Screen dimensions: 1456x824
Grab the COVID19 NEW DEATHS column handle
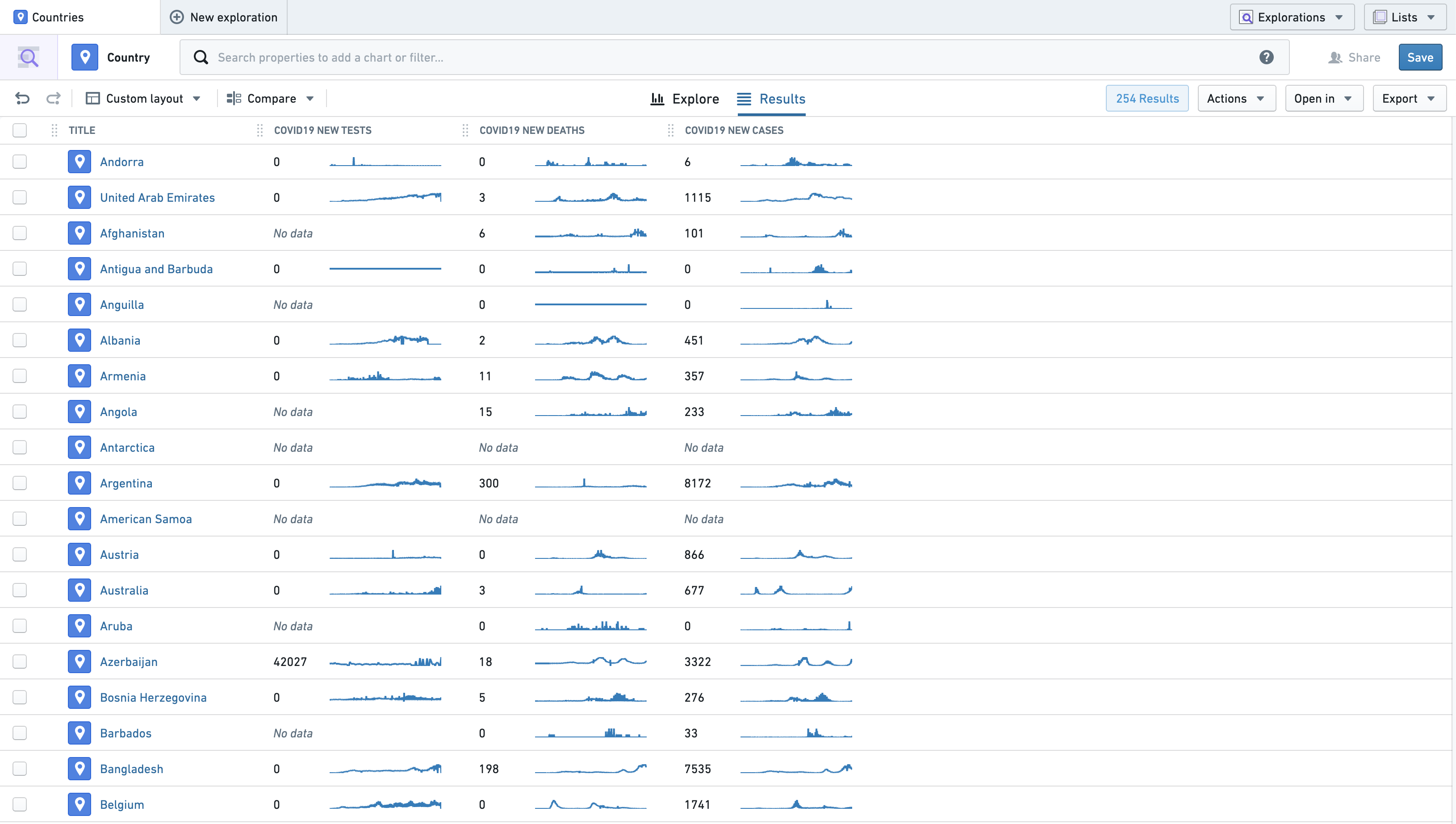(465, 130)
